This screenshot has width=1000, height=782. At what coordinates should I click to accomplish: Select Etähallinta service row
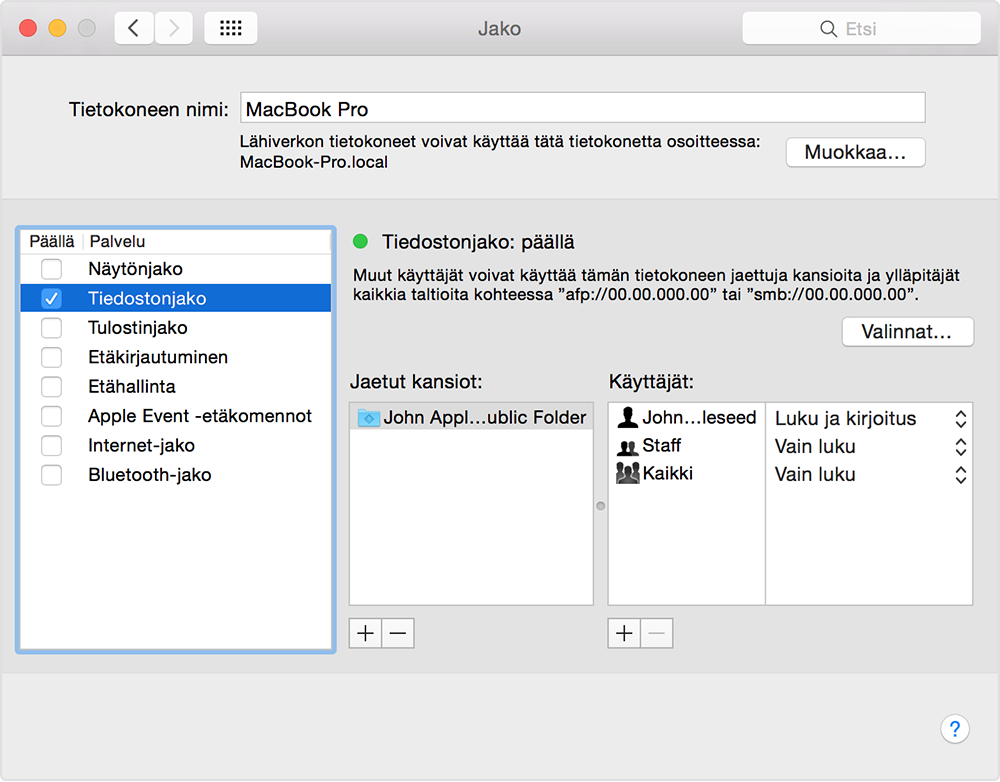tap(176, 387)
